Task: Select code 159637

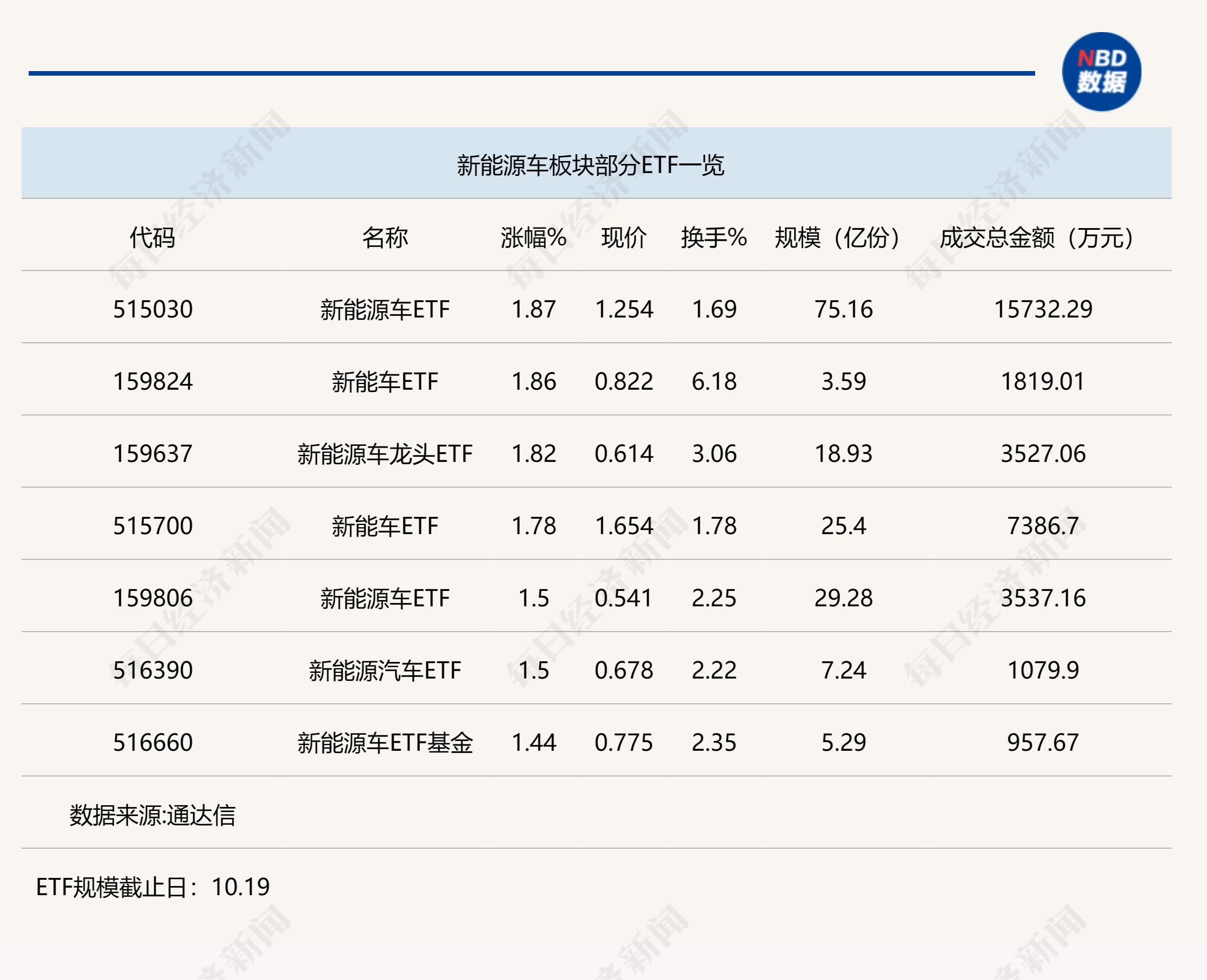Action: [x=152, y=454]
